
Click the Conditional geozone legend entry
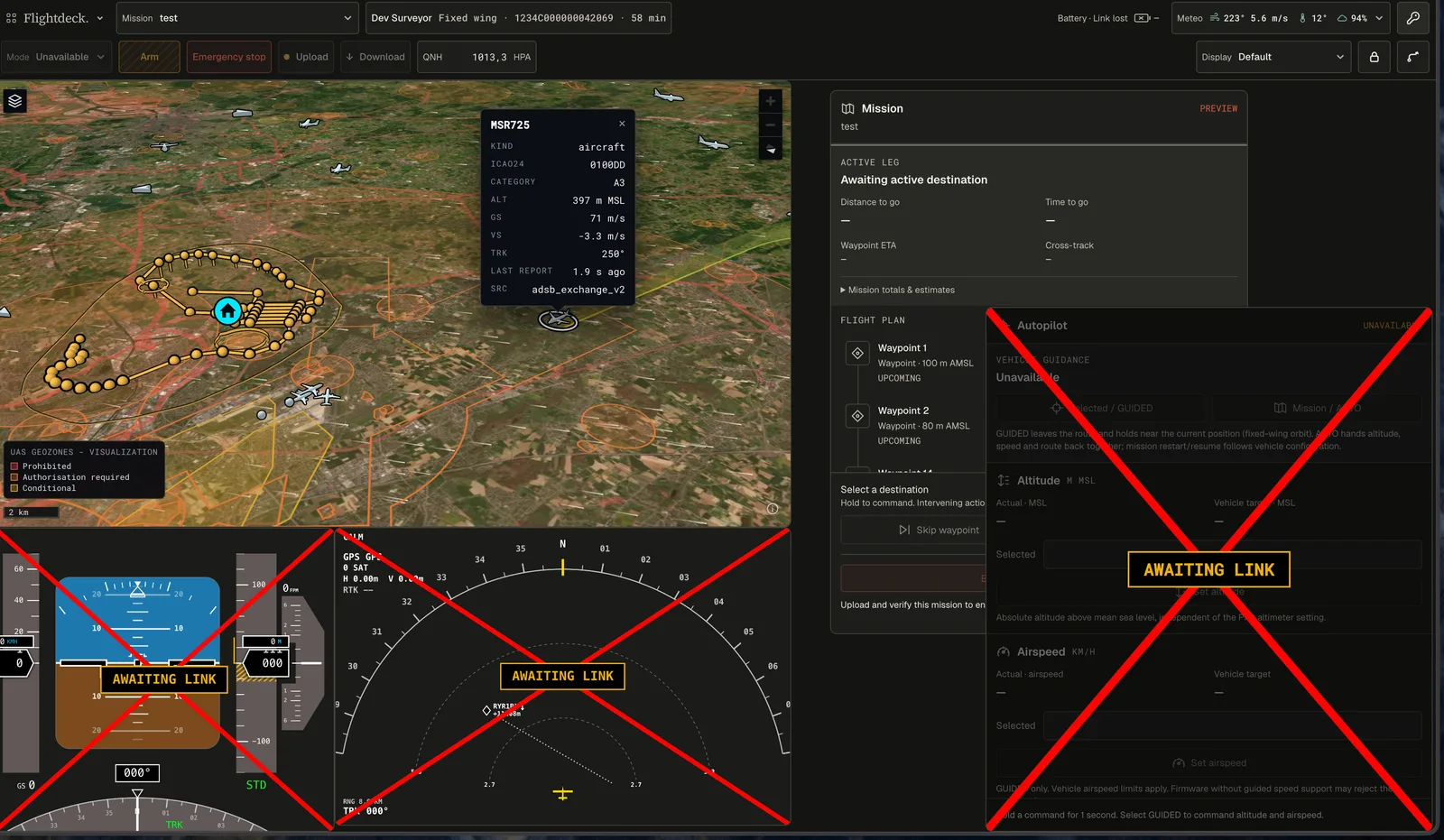[x=43, y=488]
